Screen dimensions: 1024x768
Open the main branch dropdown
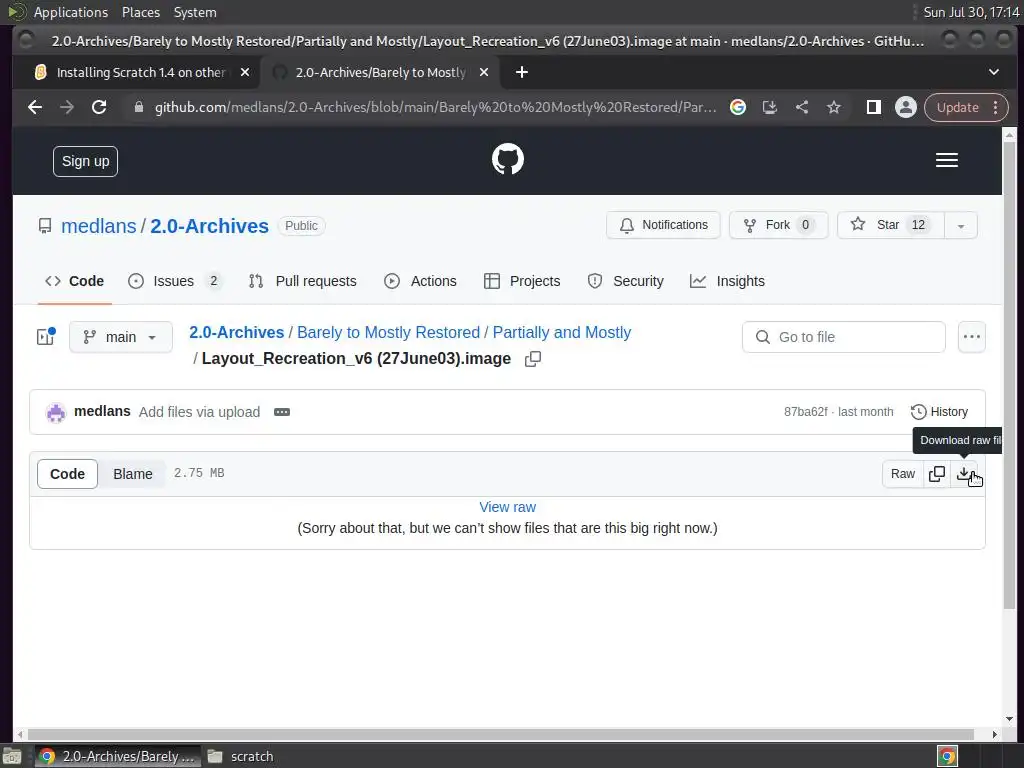click(x=121, y=337)
